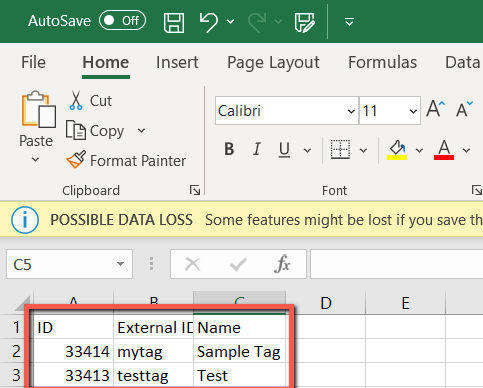The width and height of the screenshot is (483, 388).
Task: Open the Clipboard dialog launcher
Action: tap(195, 190)
